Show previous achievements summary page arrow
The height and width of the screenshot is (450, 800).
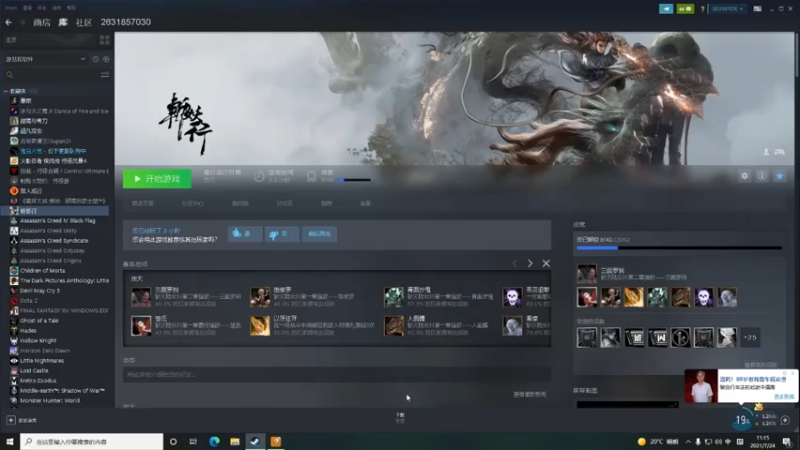(514, 263)
